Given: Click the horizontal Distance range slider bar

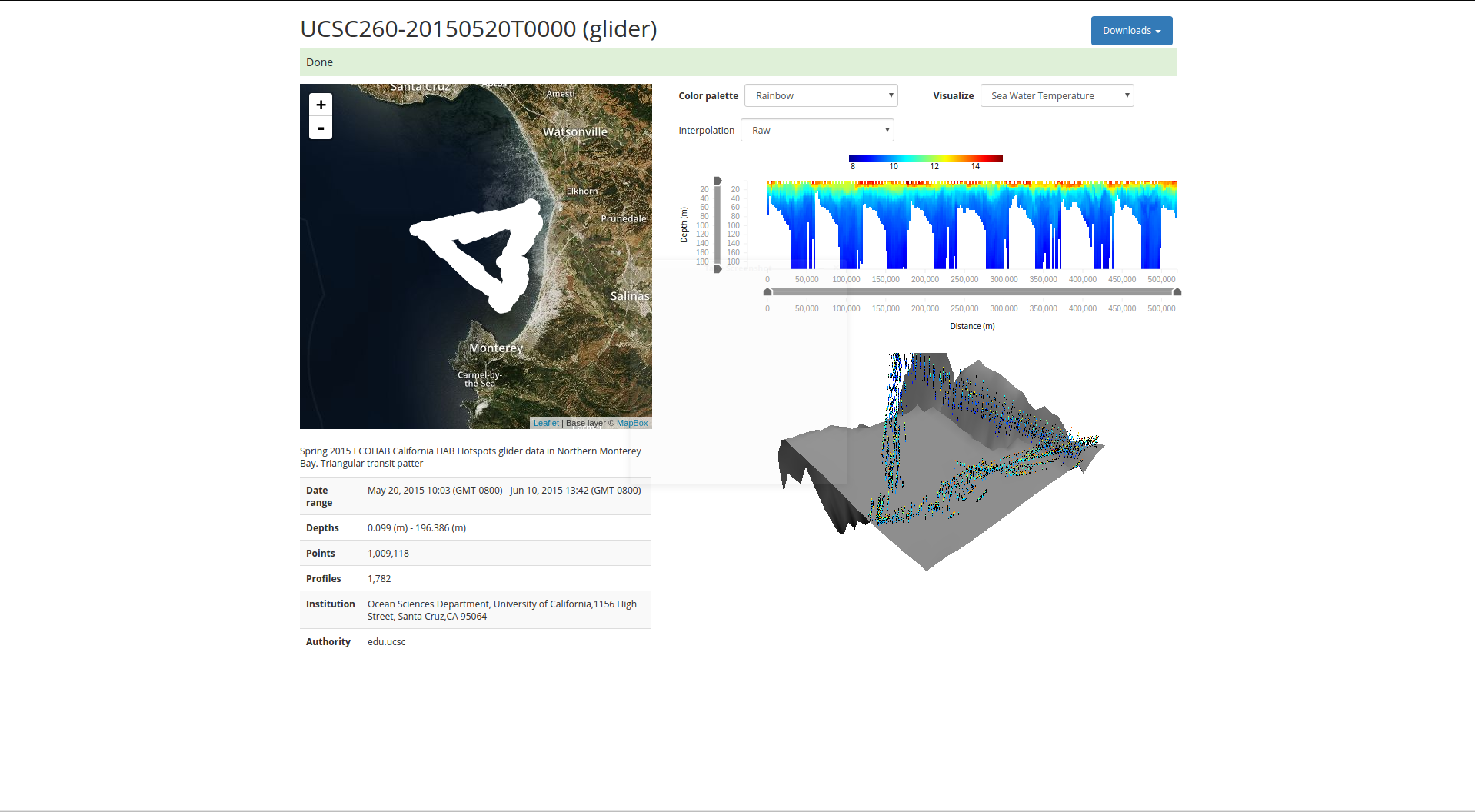Looking at the screenshot, I should [x=972, y=292].
